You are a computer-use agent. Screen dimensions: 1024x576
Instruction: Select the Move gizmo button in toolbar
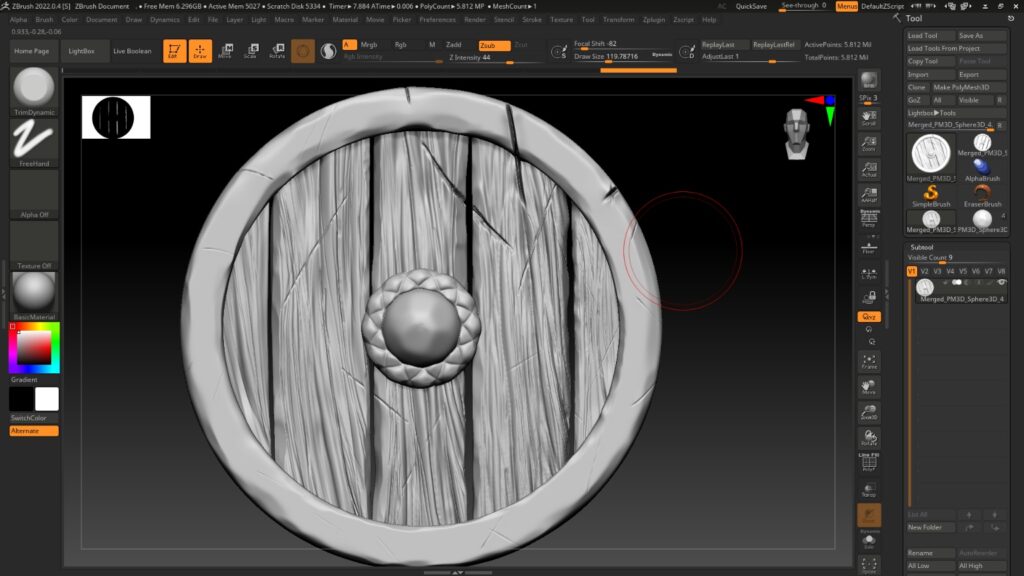pos(226,51)
